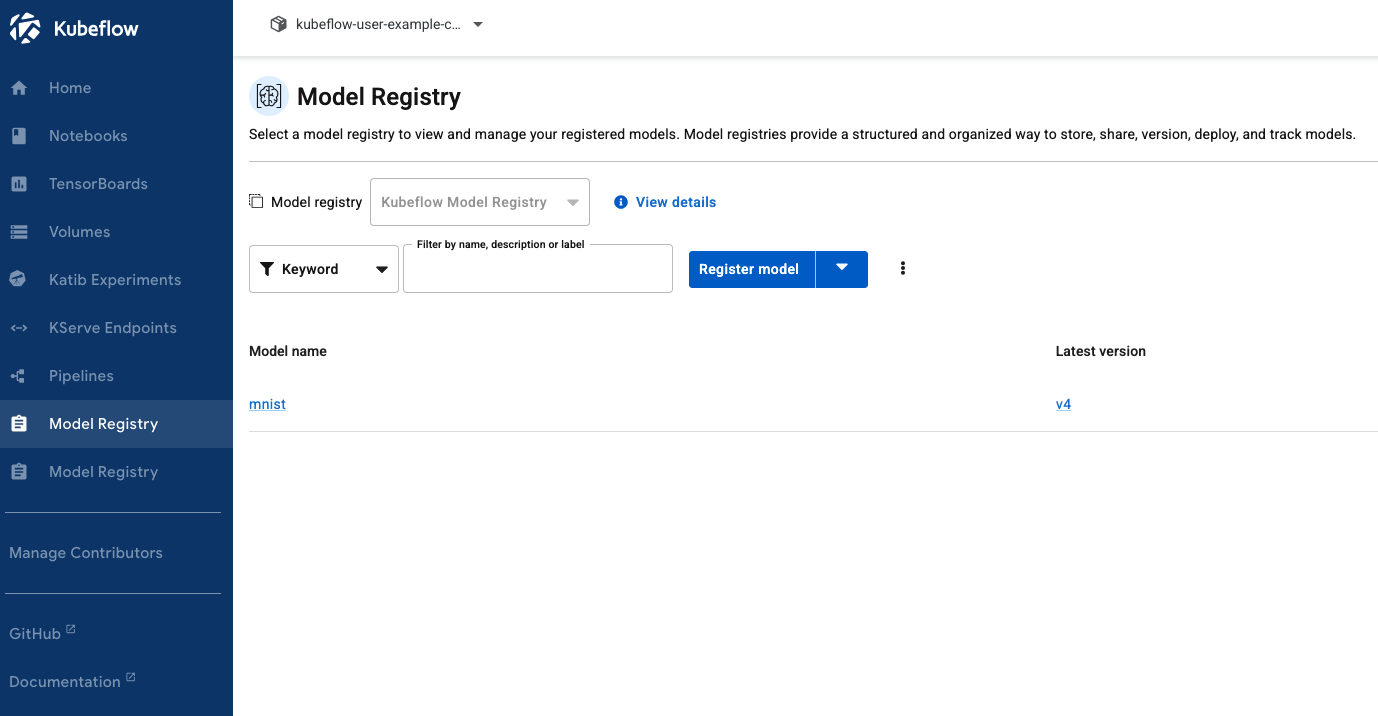Click the Register model button
The height and width of the screenshot is (716, 1378).
(x=750, y=268)
